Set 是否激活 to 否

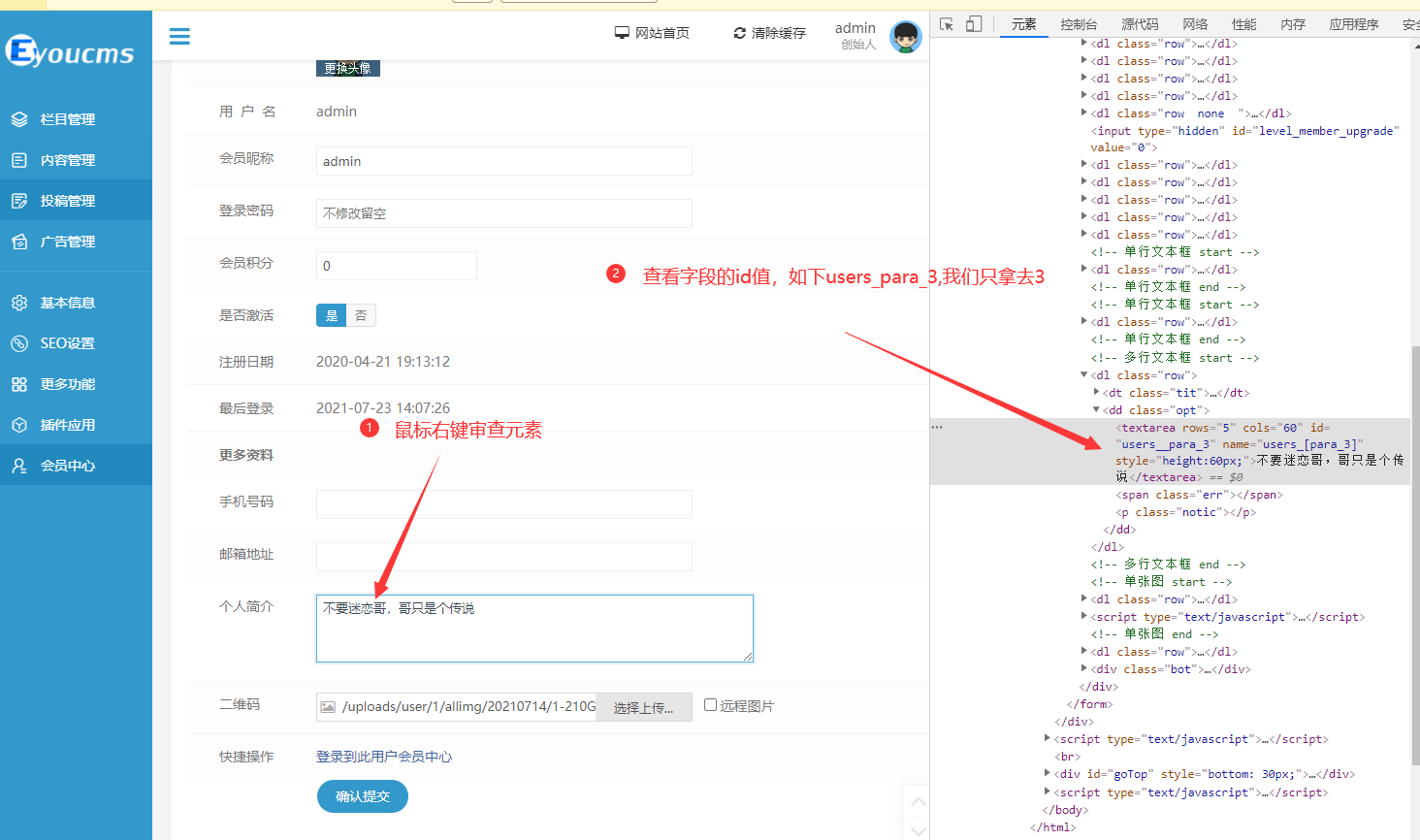point(361,315)
